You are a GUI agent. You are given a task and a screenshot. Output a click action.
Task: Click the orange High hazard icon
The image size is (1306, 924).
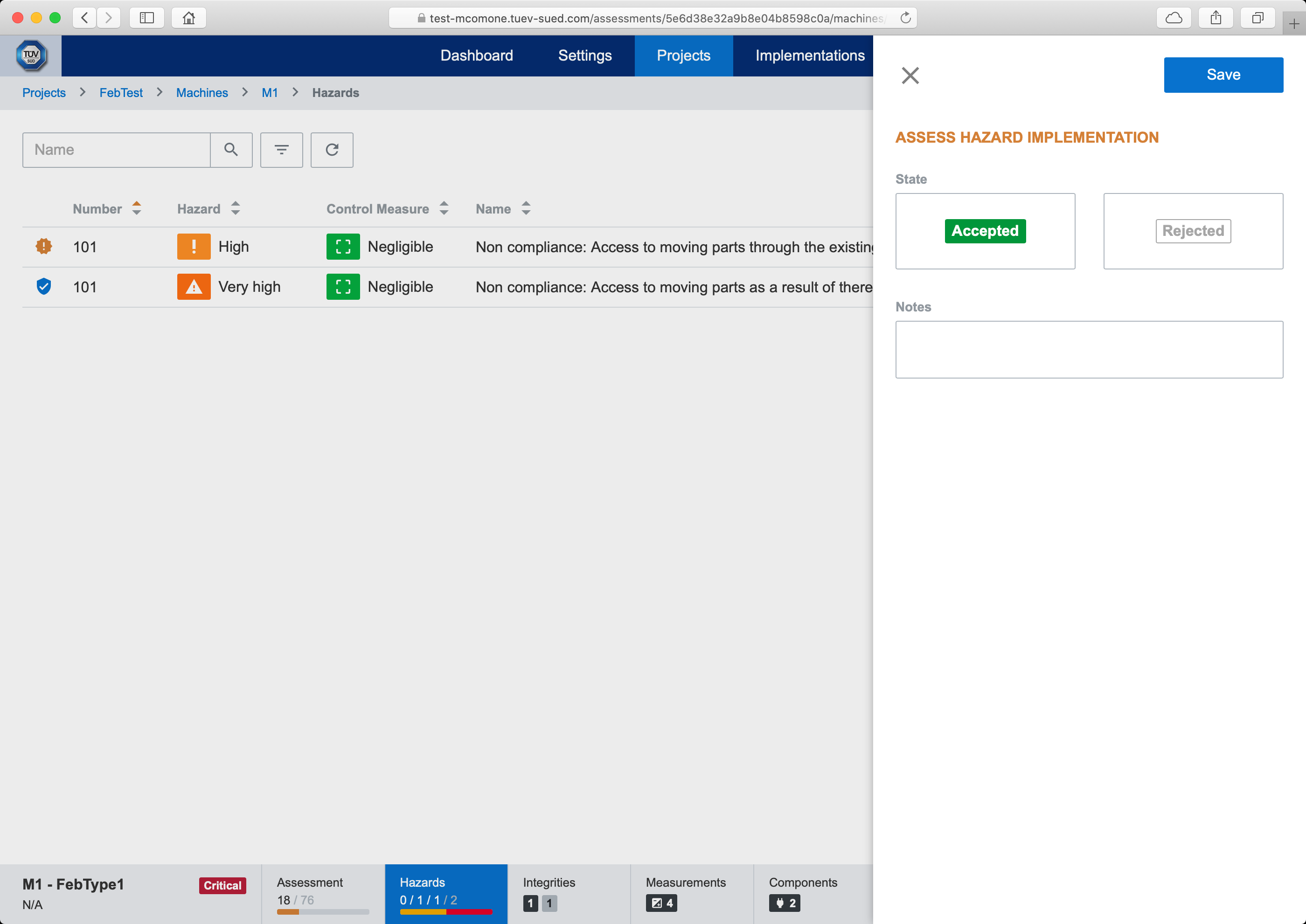[194, 246]
